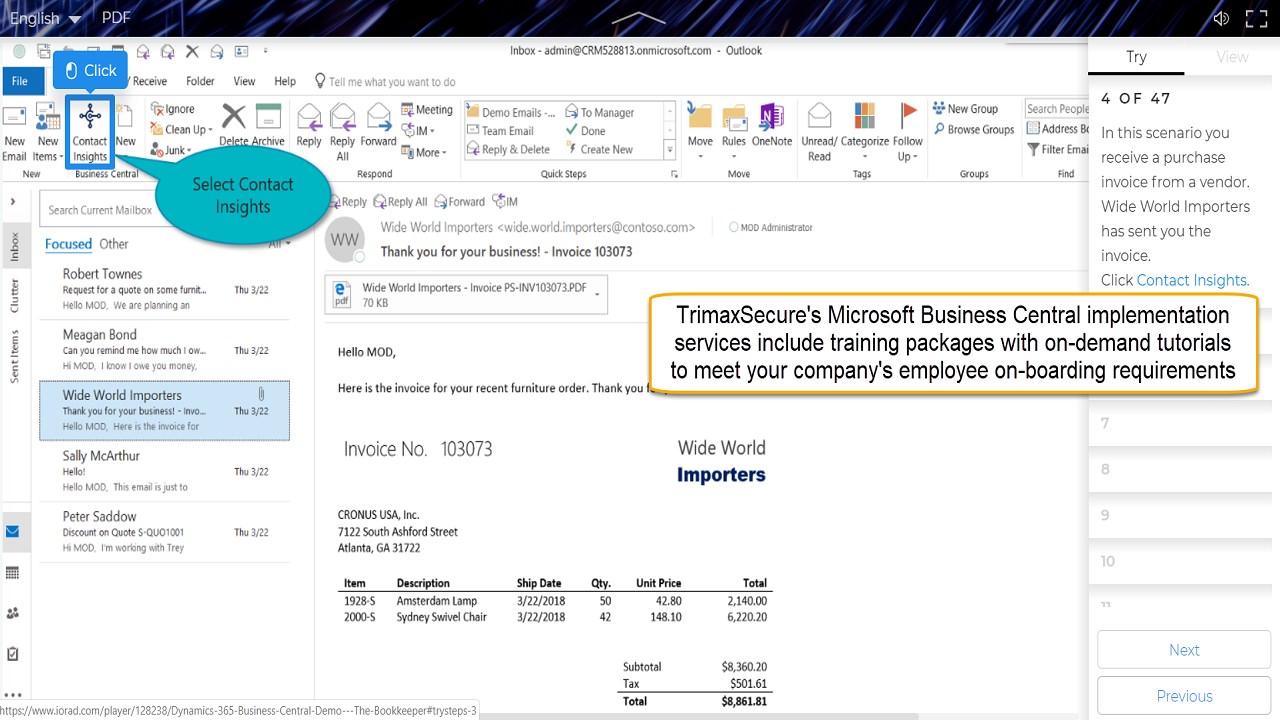Open the Address Book

tap(1058, 128)
